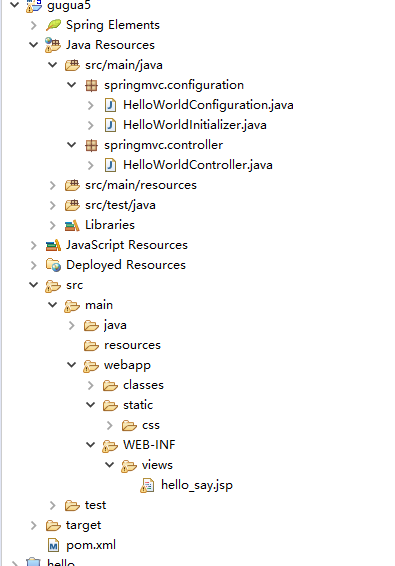Click the springmvc.configuration package icon
This screenshot has height=566, width=395.
tap(91, 85)
